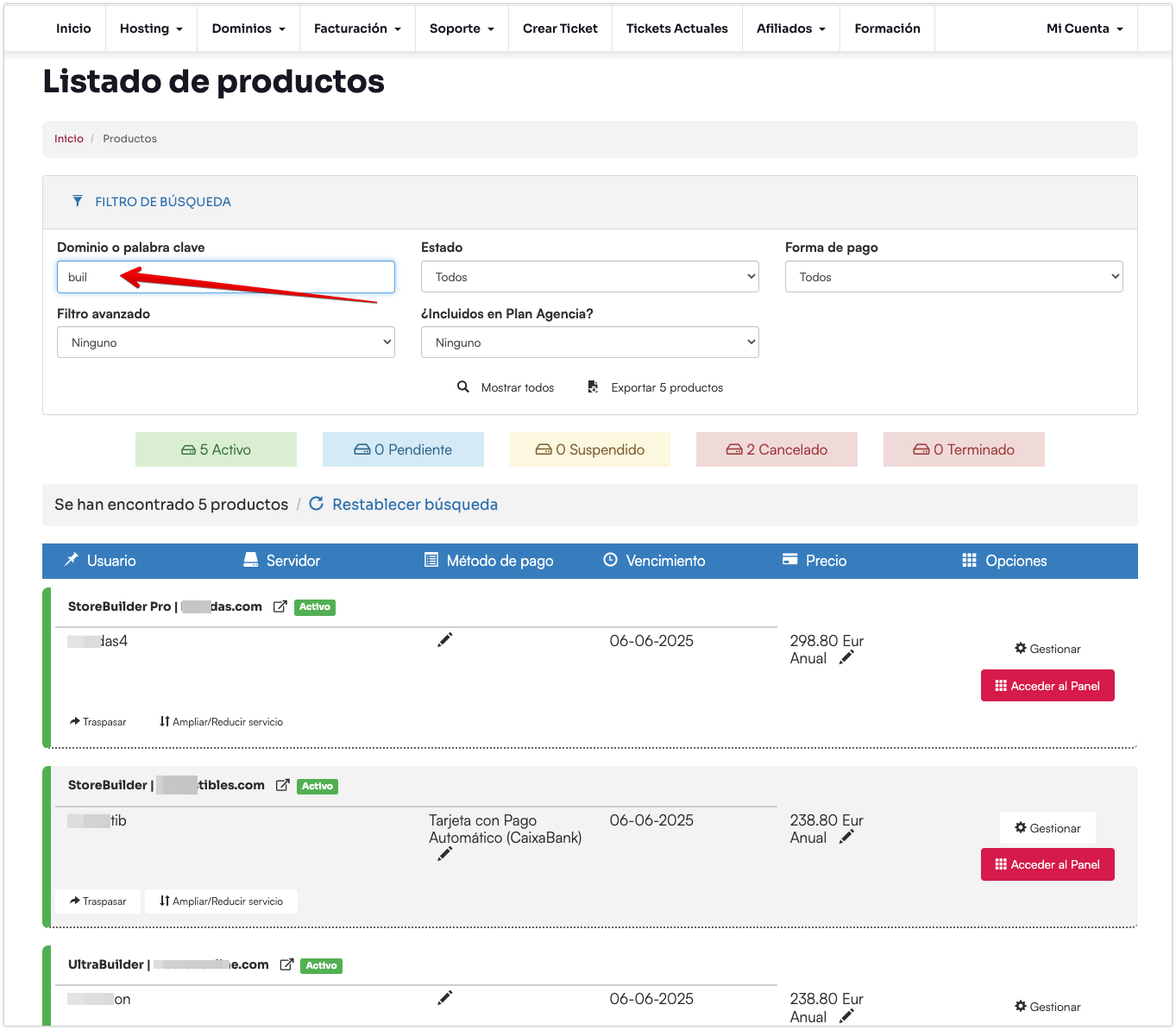
Task: Expand Mi Cuenta menu
Action: (x=1085, y=28)
